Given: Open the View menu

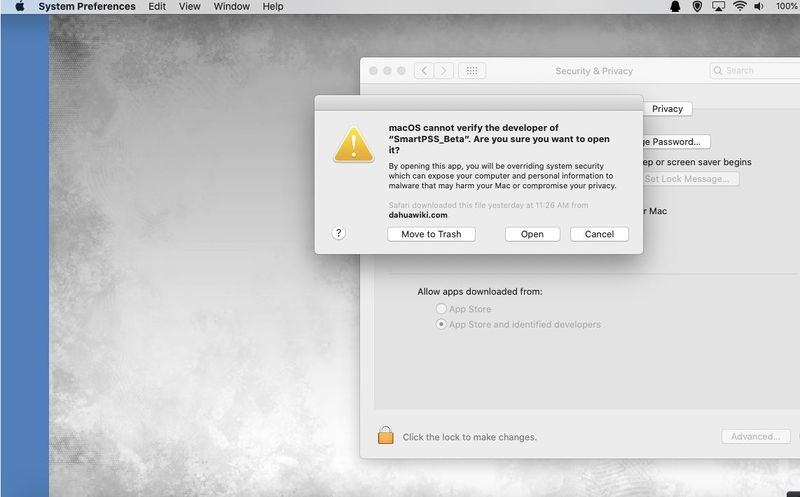Looking at the screenshot, I should pos(189,7).
